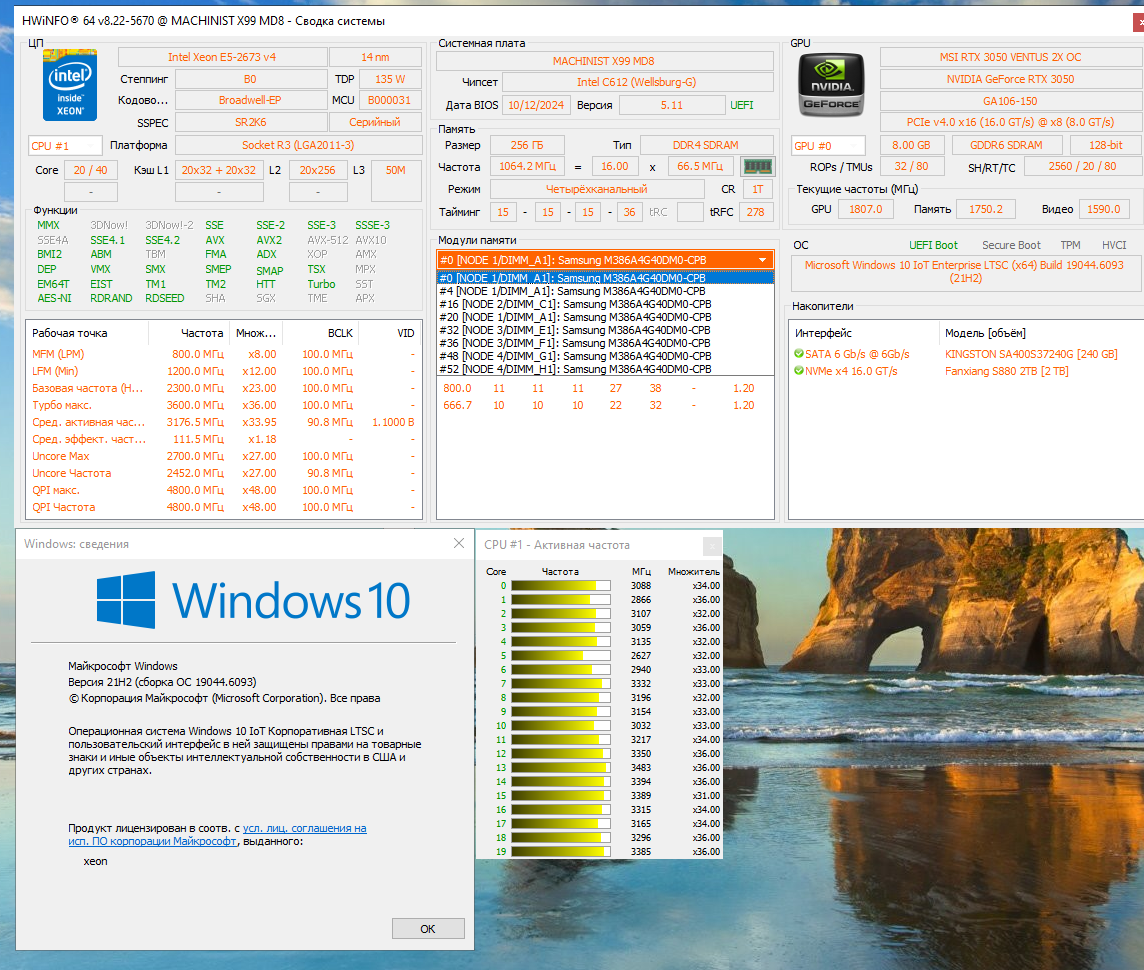Click the Core 10 frequency bar

[x=561, y=726]
